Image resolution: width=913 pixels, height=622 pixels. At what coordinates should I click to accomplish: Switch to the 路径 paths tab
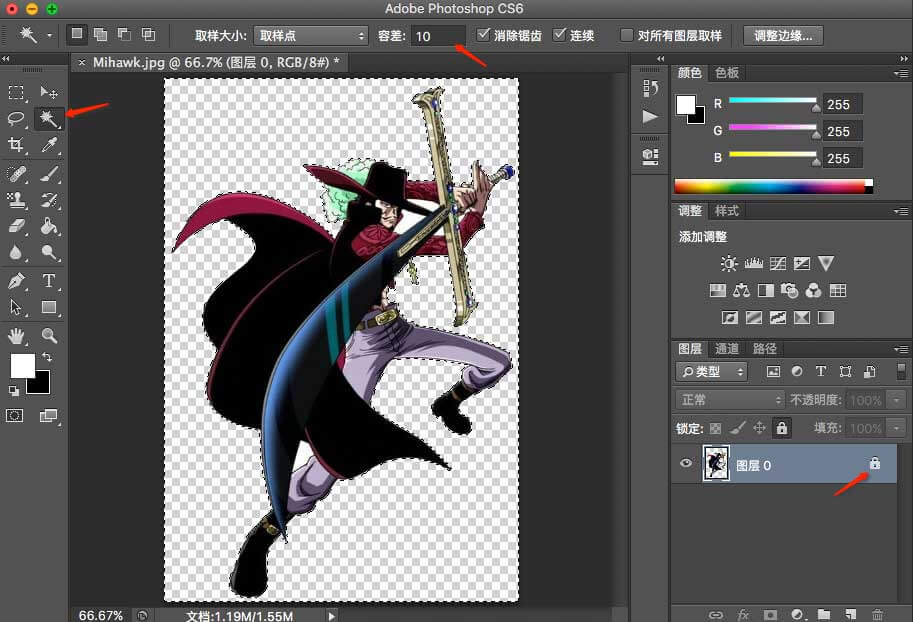tap(765, 348)
